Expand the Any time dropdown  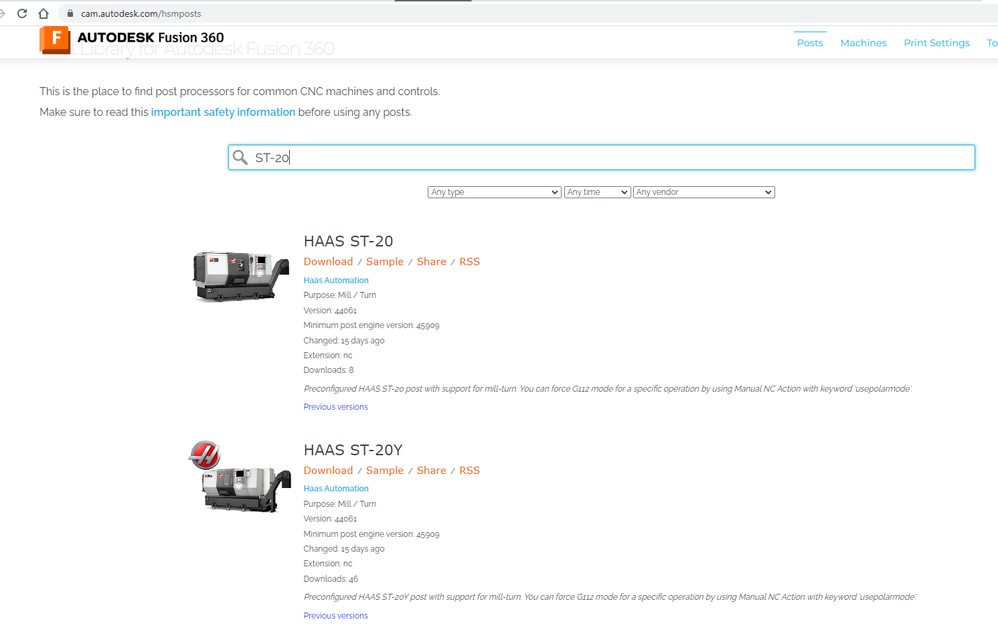coord(597,192)
